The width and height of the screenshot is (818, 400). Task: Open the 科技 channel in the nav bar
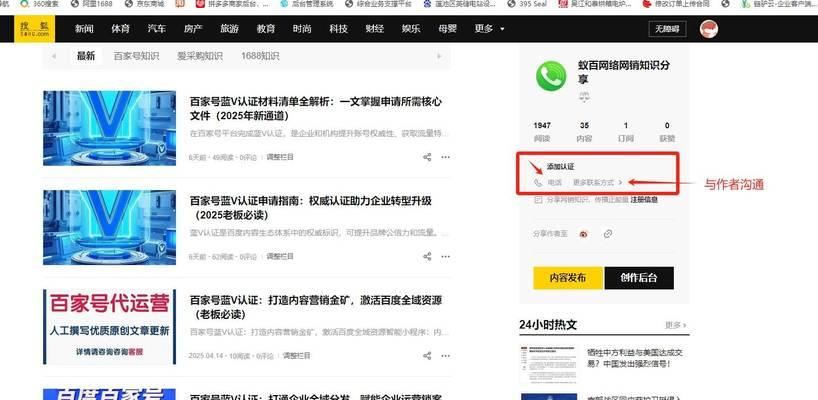pyautogui.click(x=339, y=29)
